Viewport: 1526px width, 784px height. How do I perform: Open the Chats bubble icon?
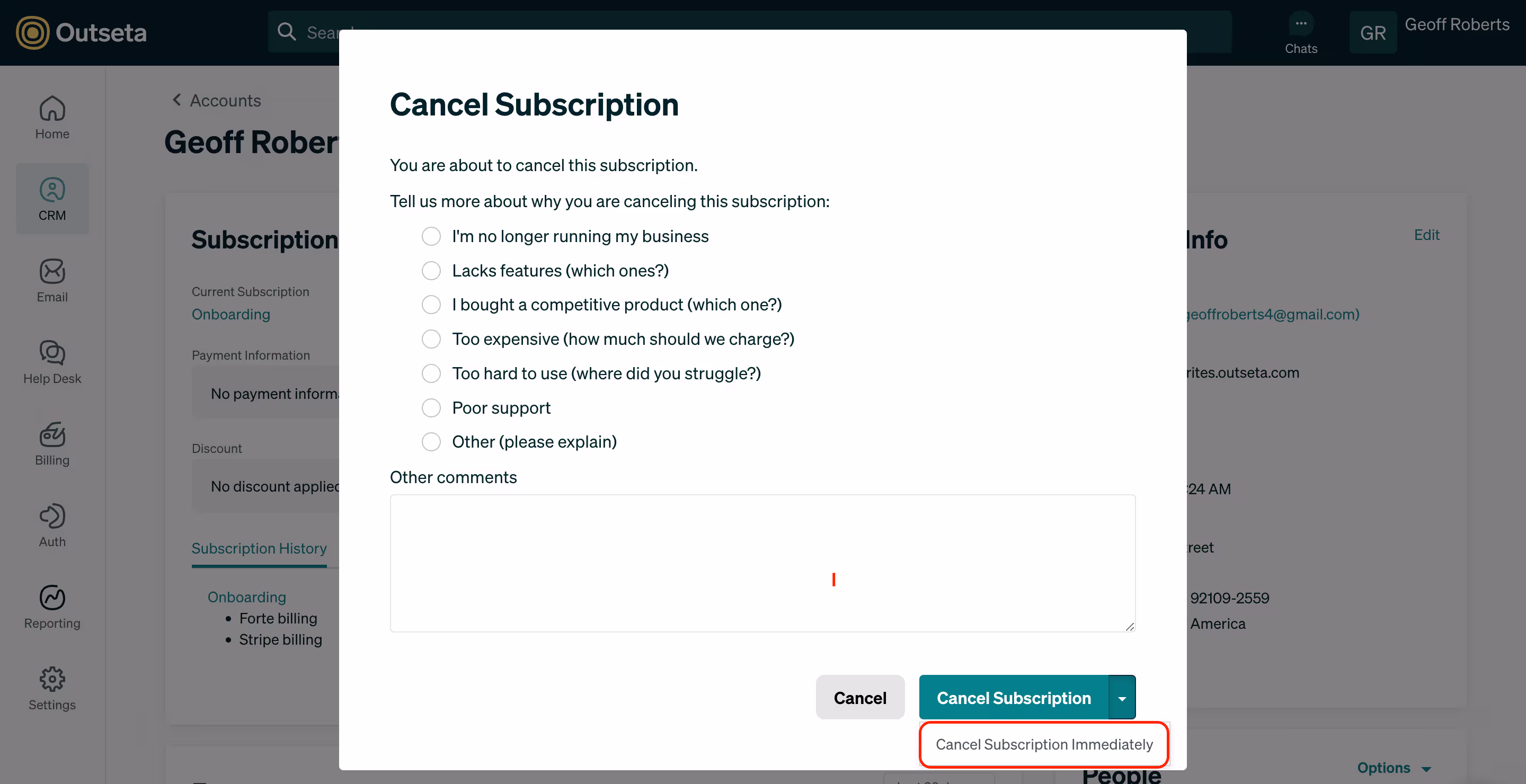click(x=1300, y=24)
